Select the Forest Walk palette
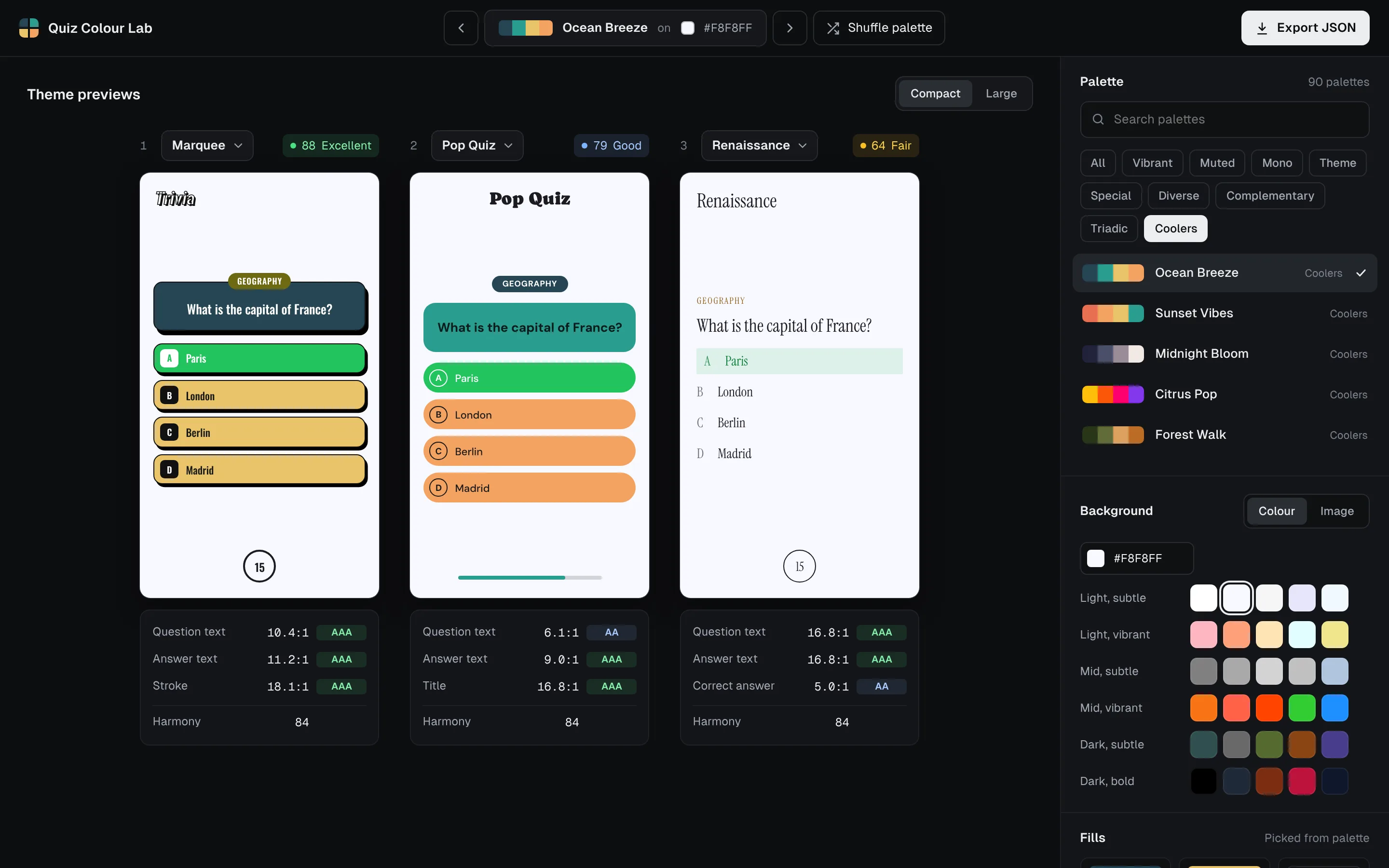1389x868 pixels. (x=1225, y=434)
